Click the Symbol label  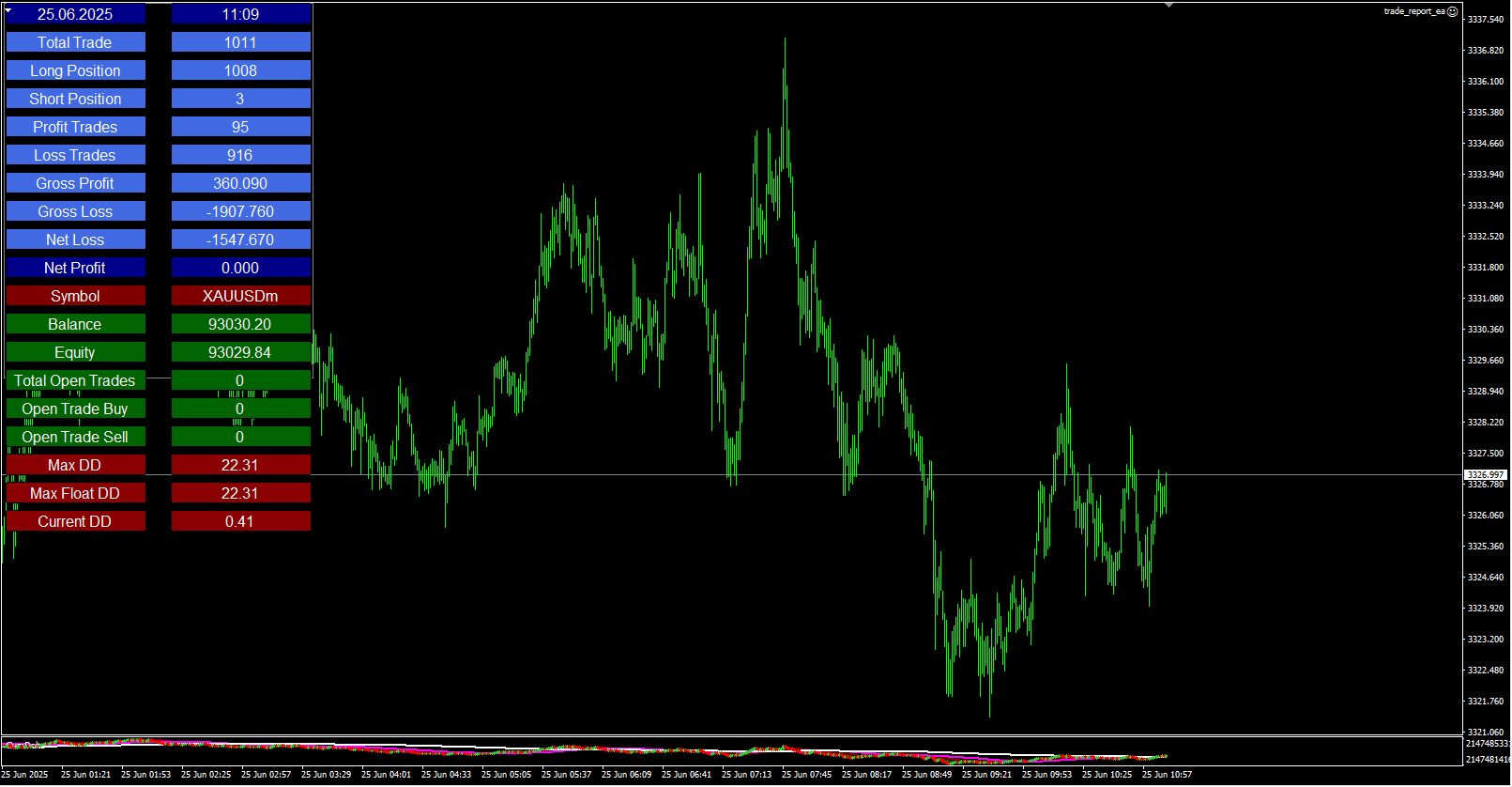click(75, 296)
